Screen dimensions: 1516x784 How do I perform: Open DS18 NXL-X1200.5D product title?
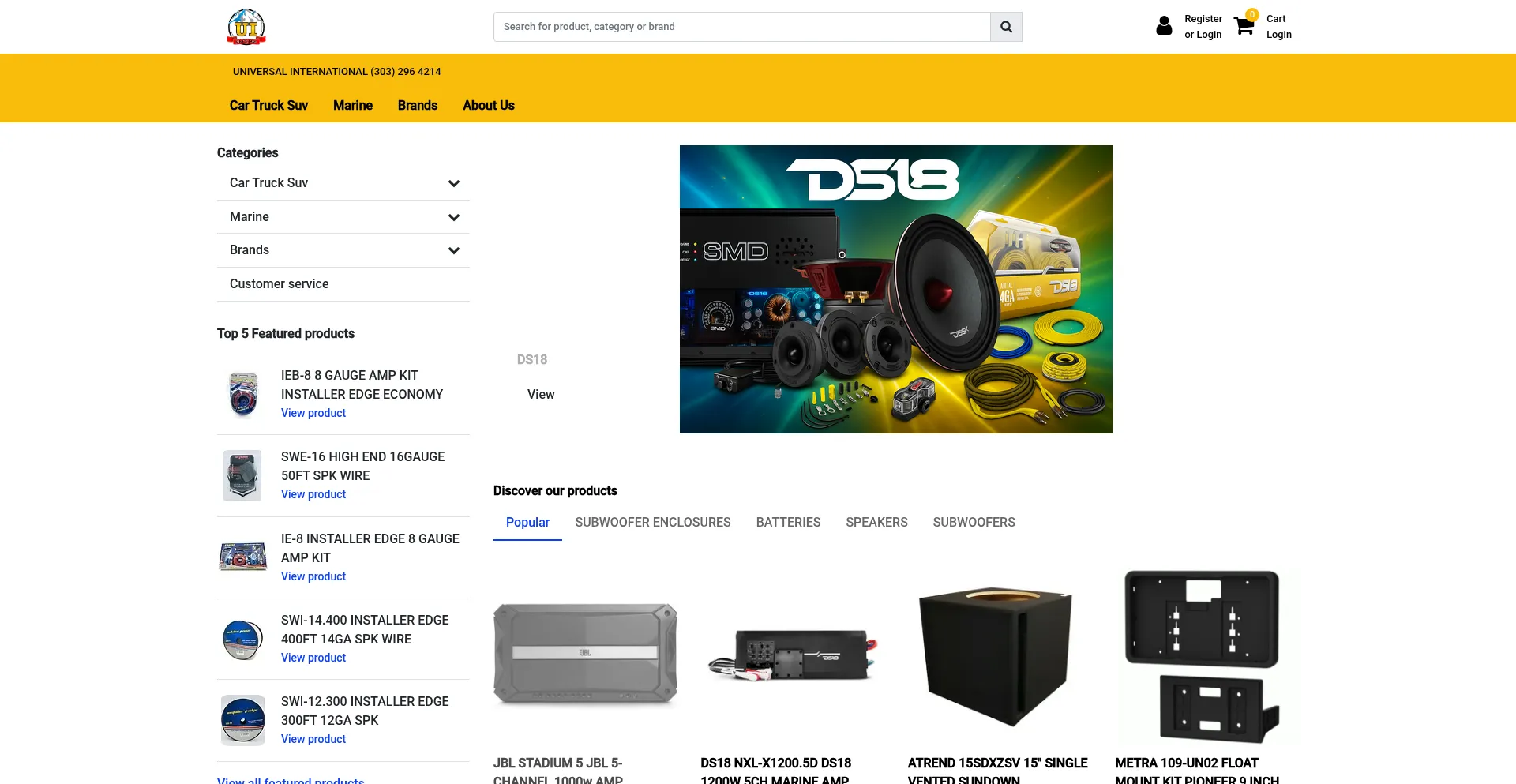point(776,771)
